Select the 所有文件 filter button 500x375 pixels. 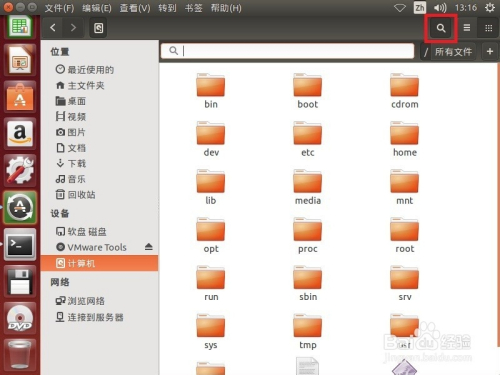[x=454, y=52]
